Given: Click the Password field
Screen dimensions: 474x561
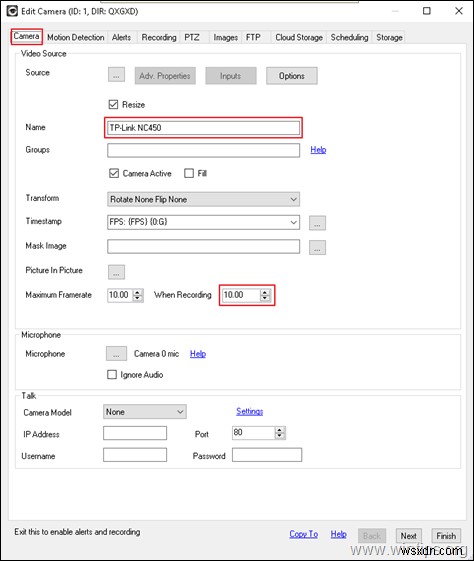Looking at the screenshot, I should 267,455.
